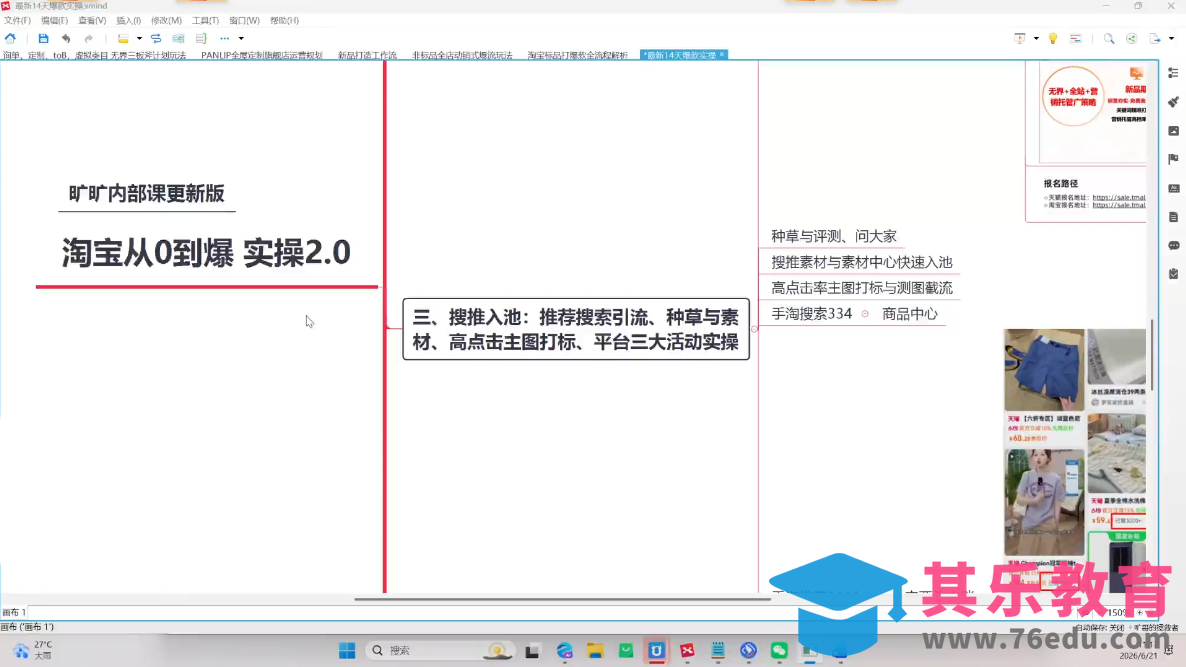
Task: Open the Gantt chart view
Action: click(1076, 38)
